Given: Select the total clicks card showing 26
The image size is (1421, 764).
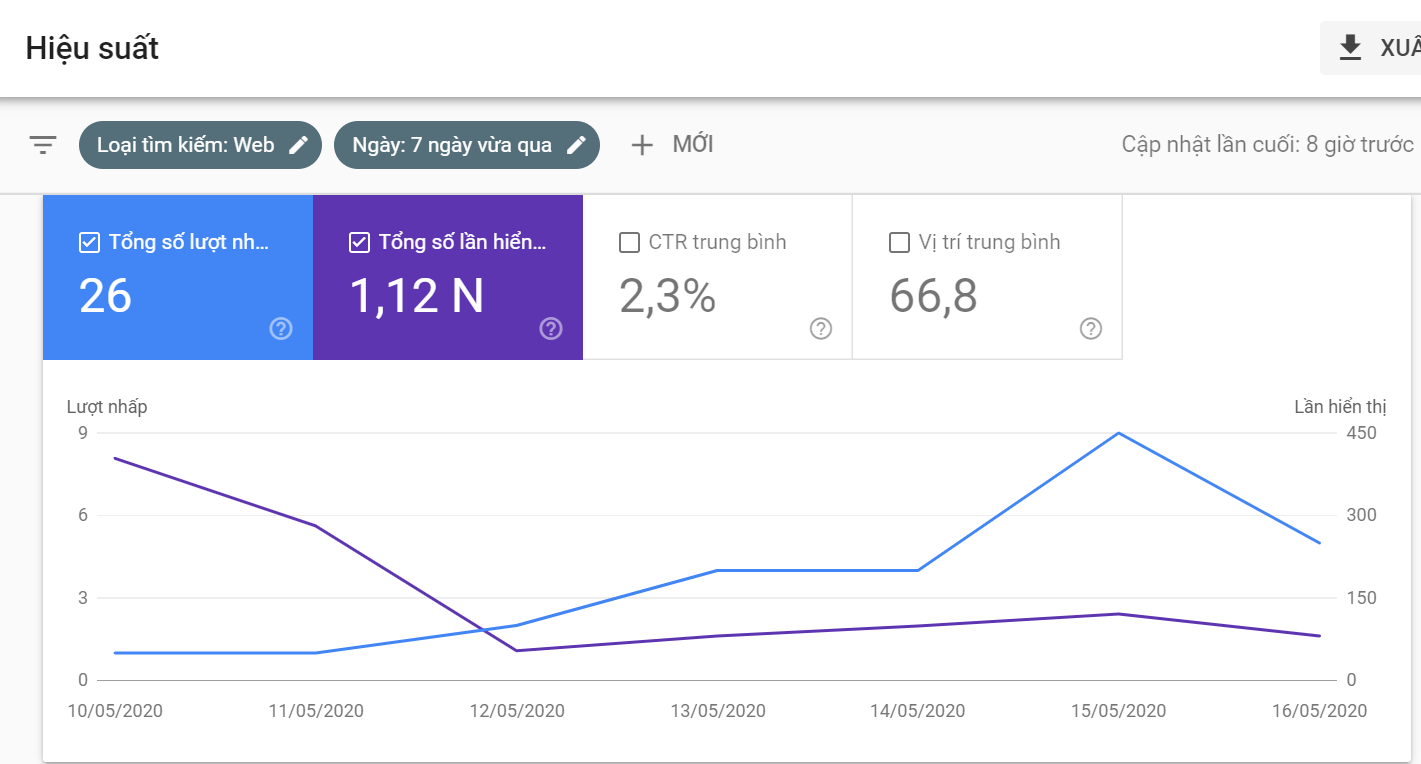Looking at the screenshot, I should pyautogui.click(x=178, y=277).
